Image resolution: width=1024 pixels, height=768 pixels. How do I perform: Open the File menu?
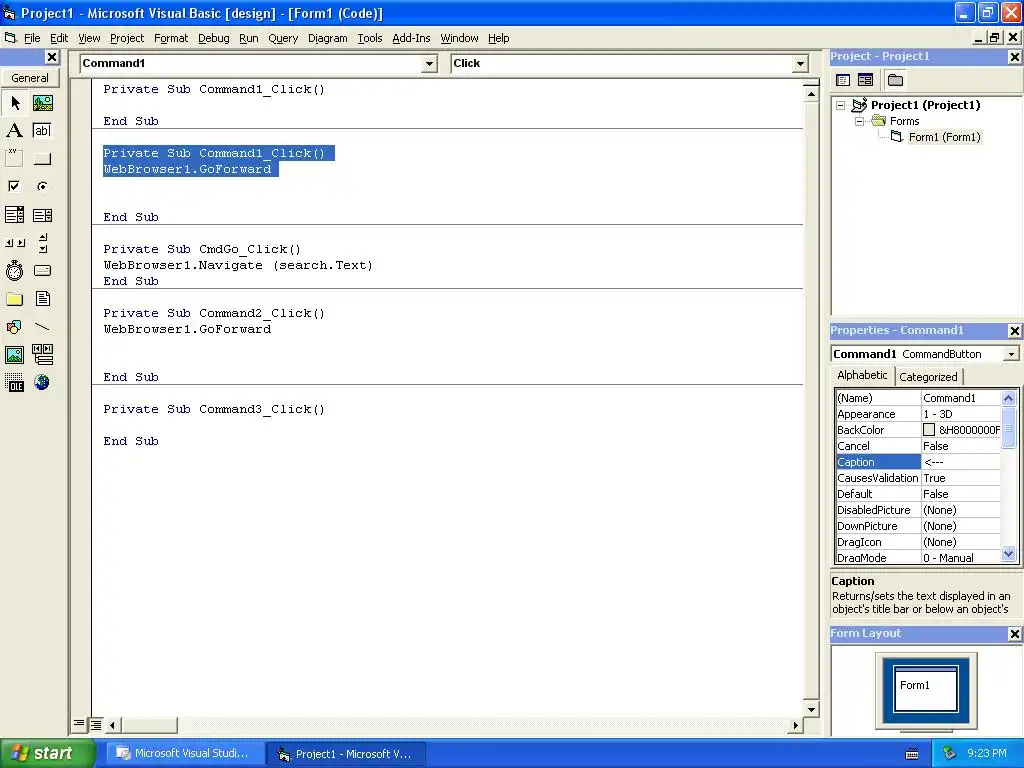pyautogui.click(x=32, y=39)
